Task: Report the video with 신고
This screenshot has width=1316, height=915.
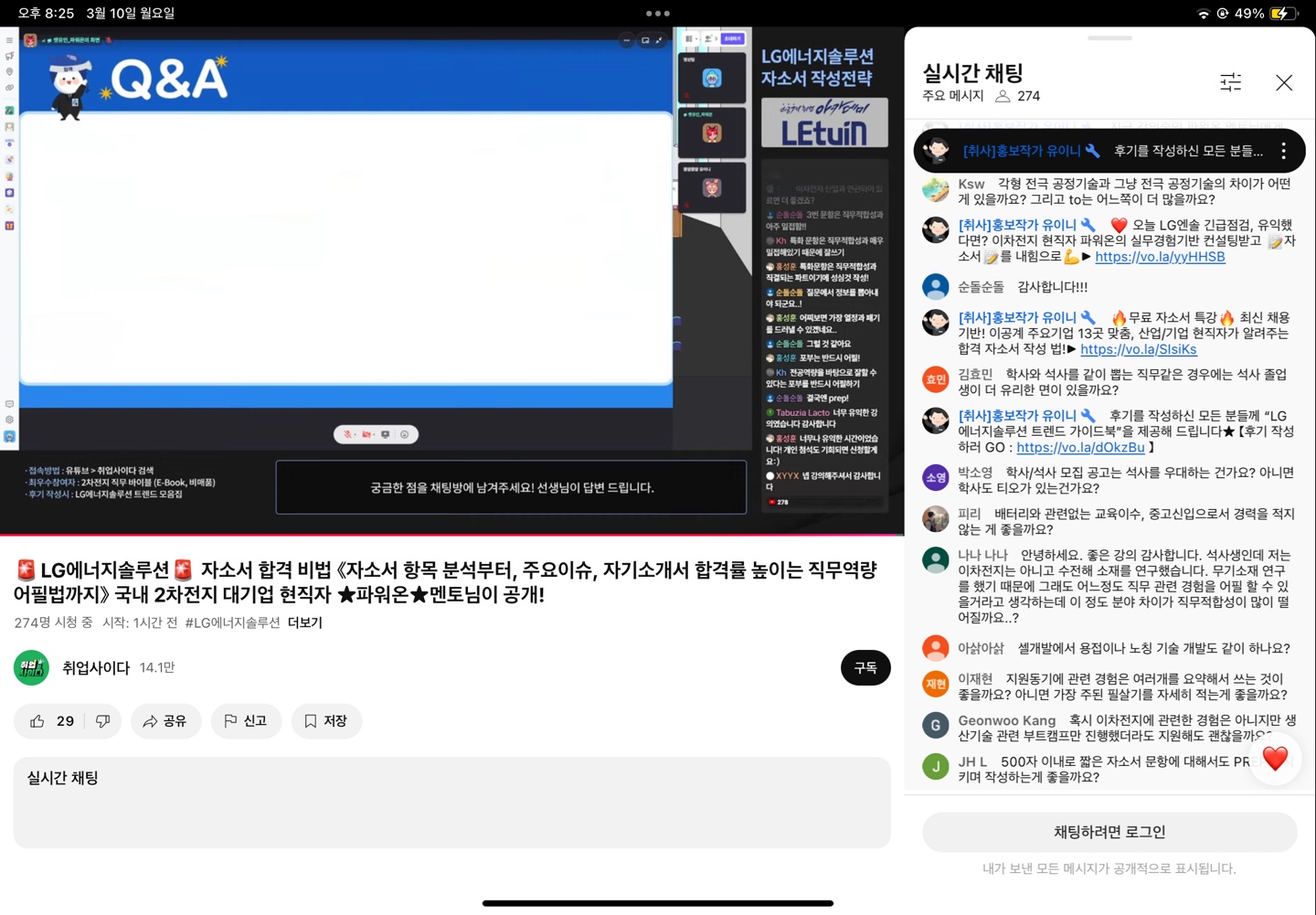Action: pos(246,721)
